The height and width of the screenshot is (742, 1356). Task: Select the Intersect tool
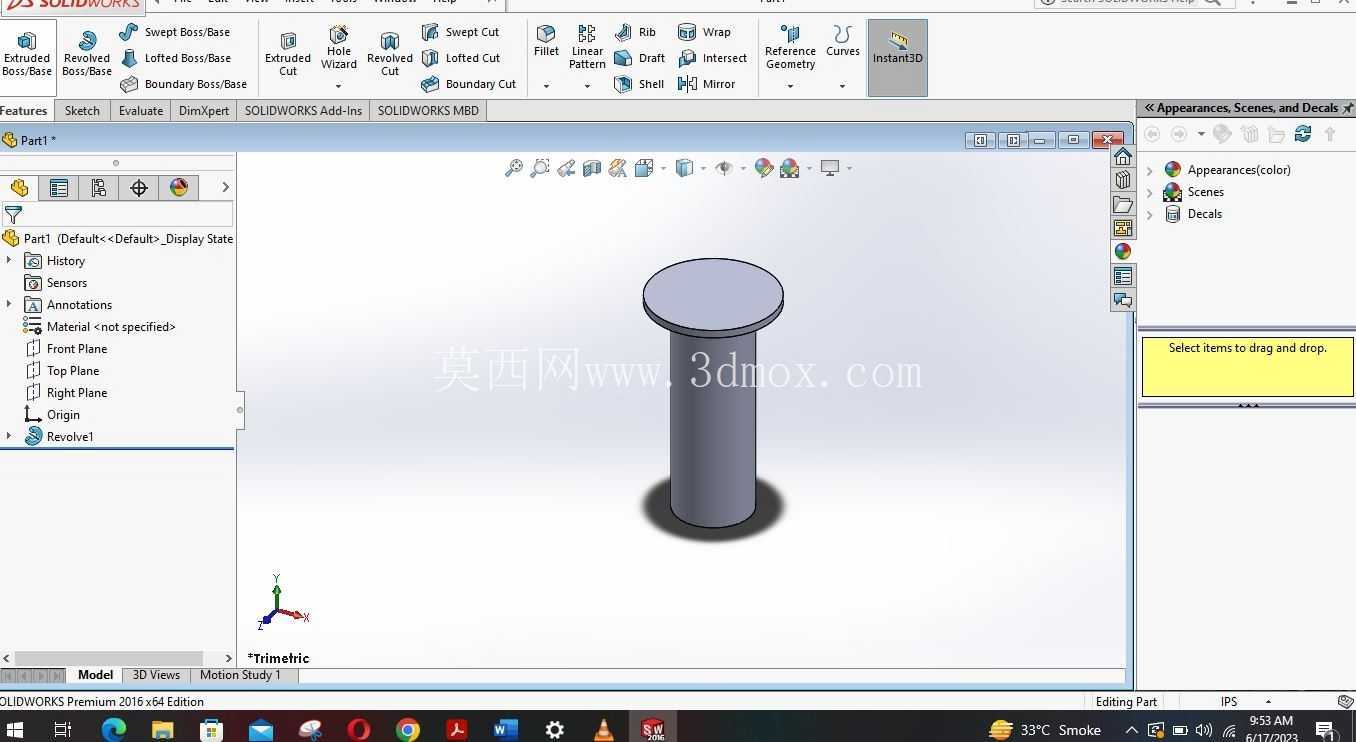712,58
